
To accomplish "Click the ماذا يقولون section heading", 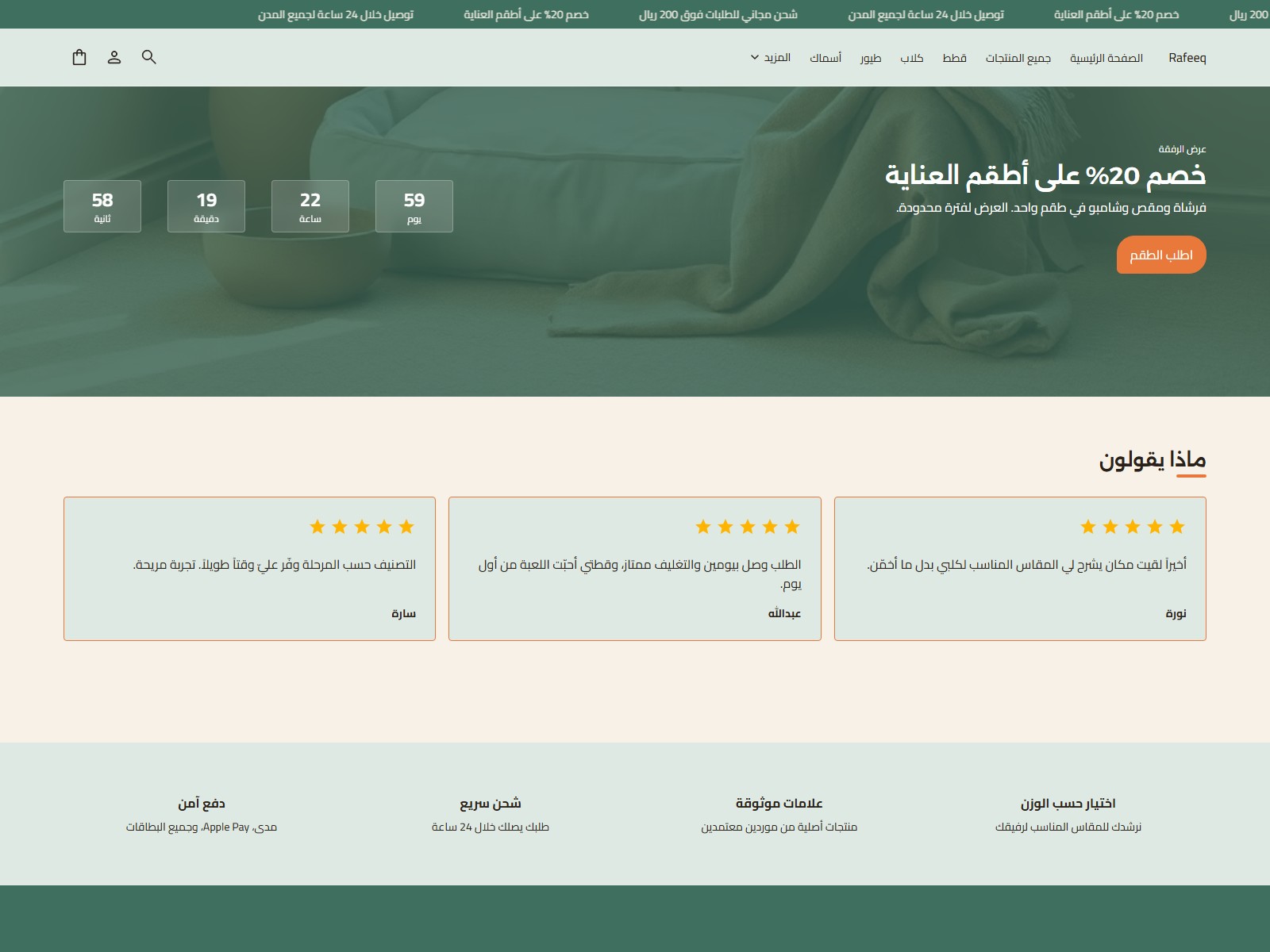I will [1153, 459].
